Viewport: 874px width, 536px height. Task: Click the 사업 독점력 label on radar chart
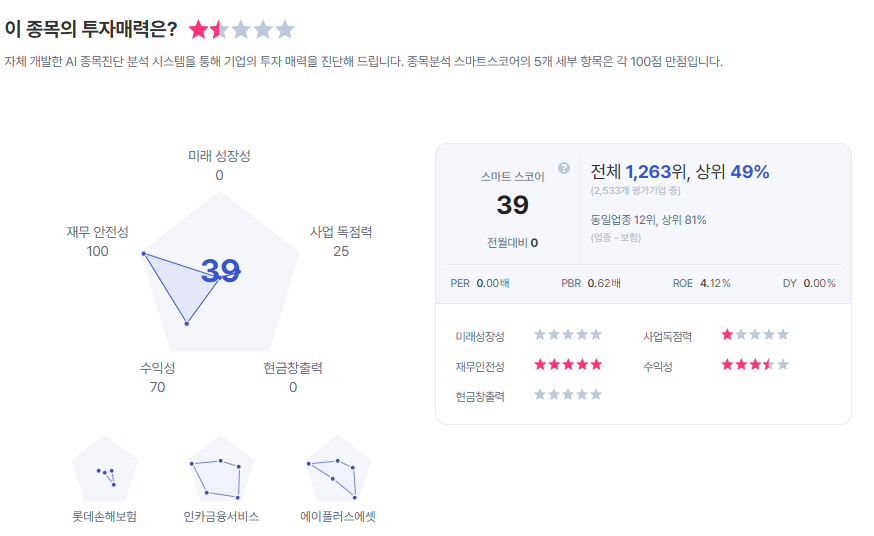point(341,232)
